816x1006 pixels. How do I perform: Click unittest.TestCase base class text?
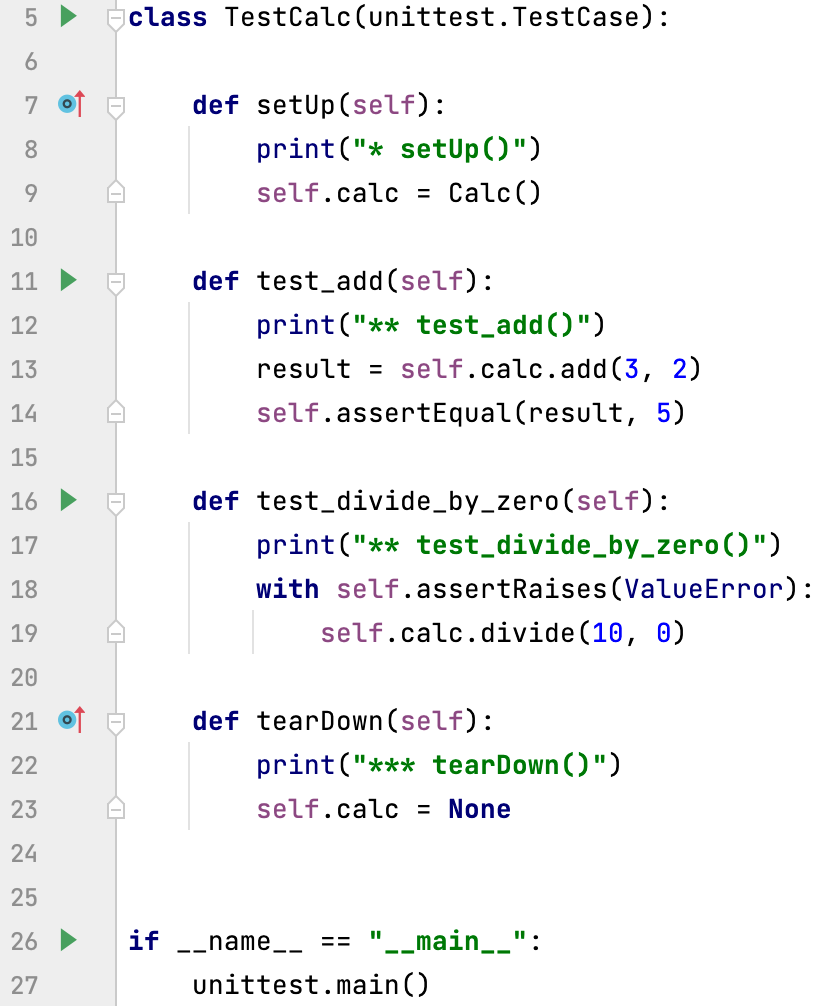pyautogui.click(x=504, y=17)
